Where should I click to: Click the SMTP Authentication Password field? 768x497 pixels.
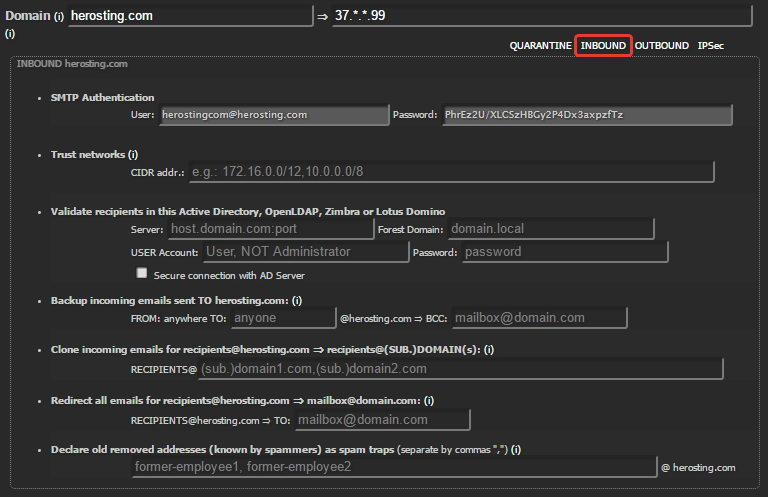(x=587, y=115)
